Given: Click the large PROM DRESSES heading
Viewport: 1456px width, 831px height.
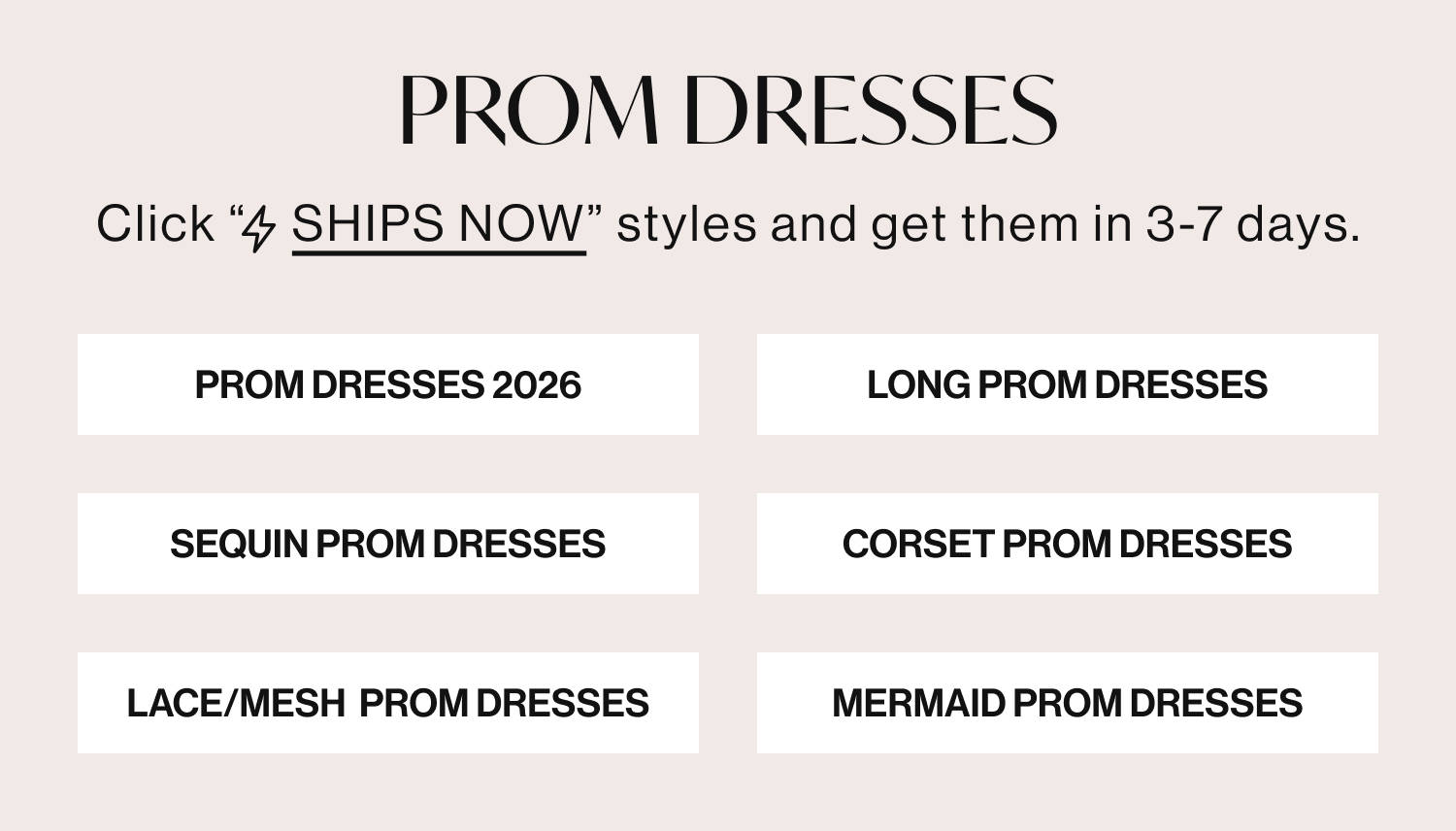Looking at the screenshot, I should [x=728, y=109].
